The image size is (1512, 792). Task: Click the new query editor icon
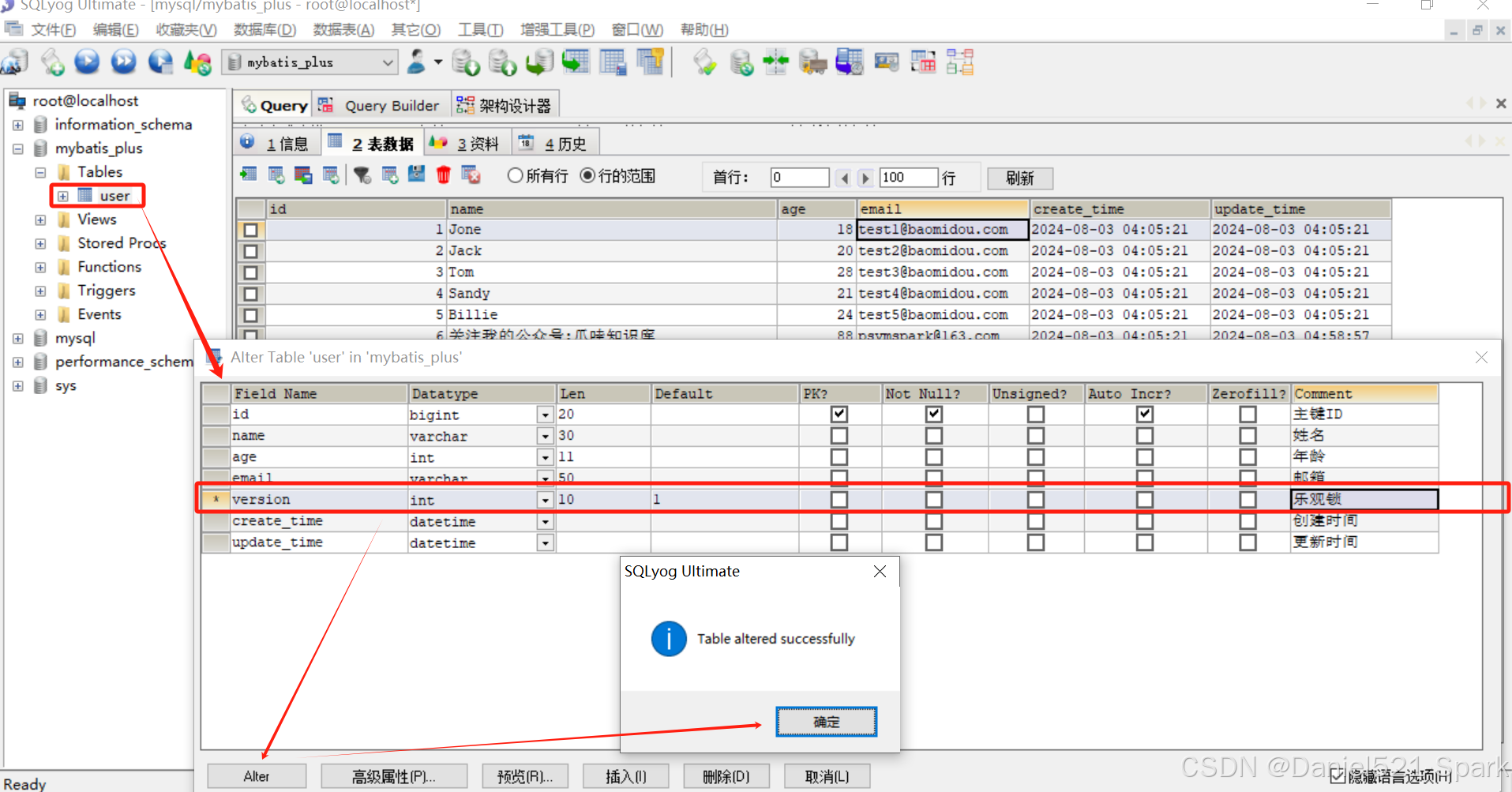(53, 62)
